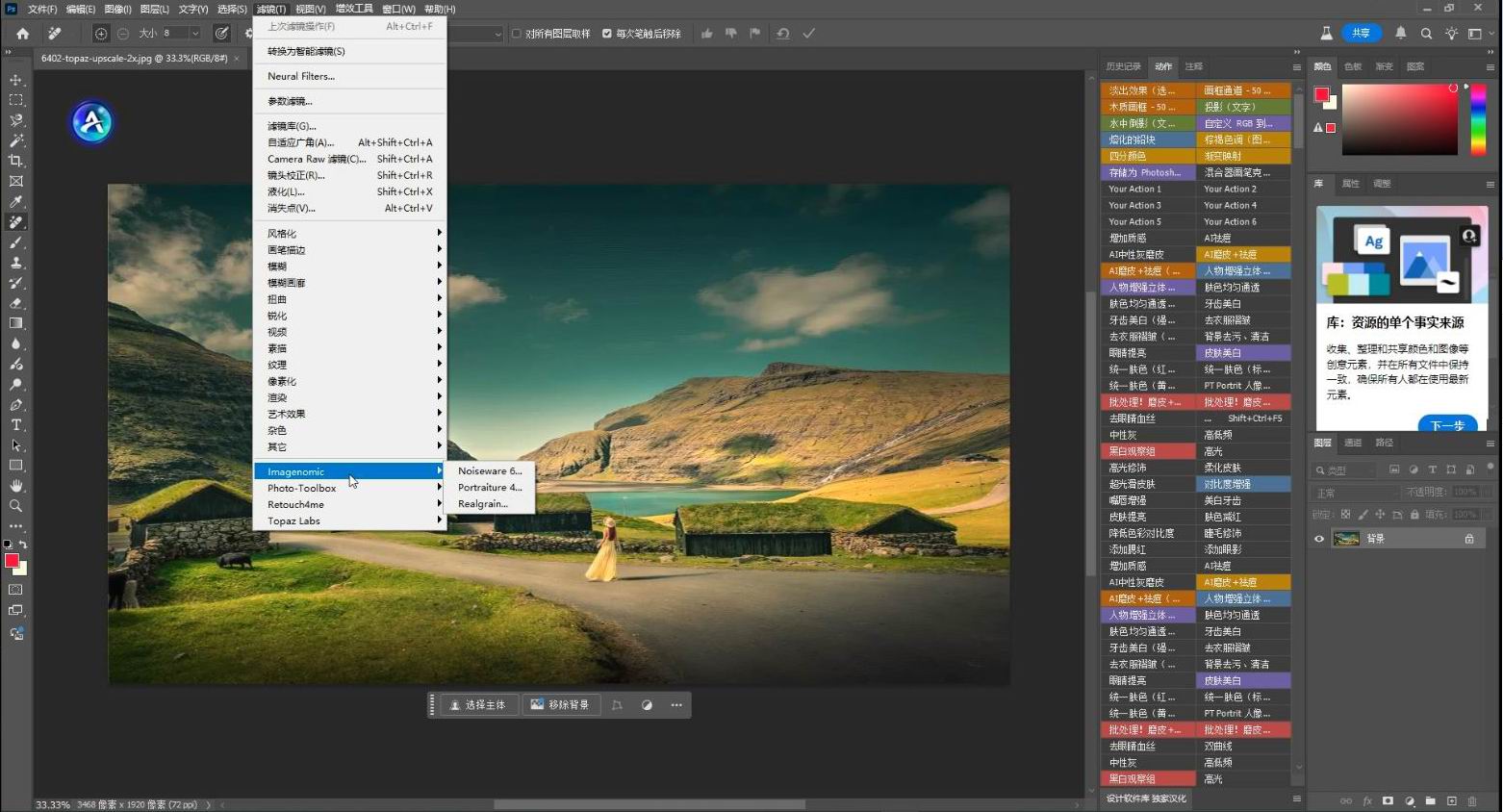Open the 图像(I) menu
The height and width of the screenshot is (812, 1503).
coord(117,9)
